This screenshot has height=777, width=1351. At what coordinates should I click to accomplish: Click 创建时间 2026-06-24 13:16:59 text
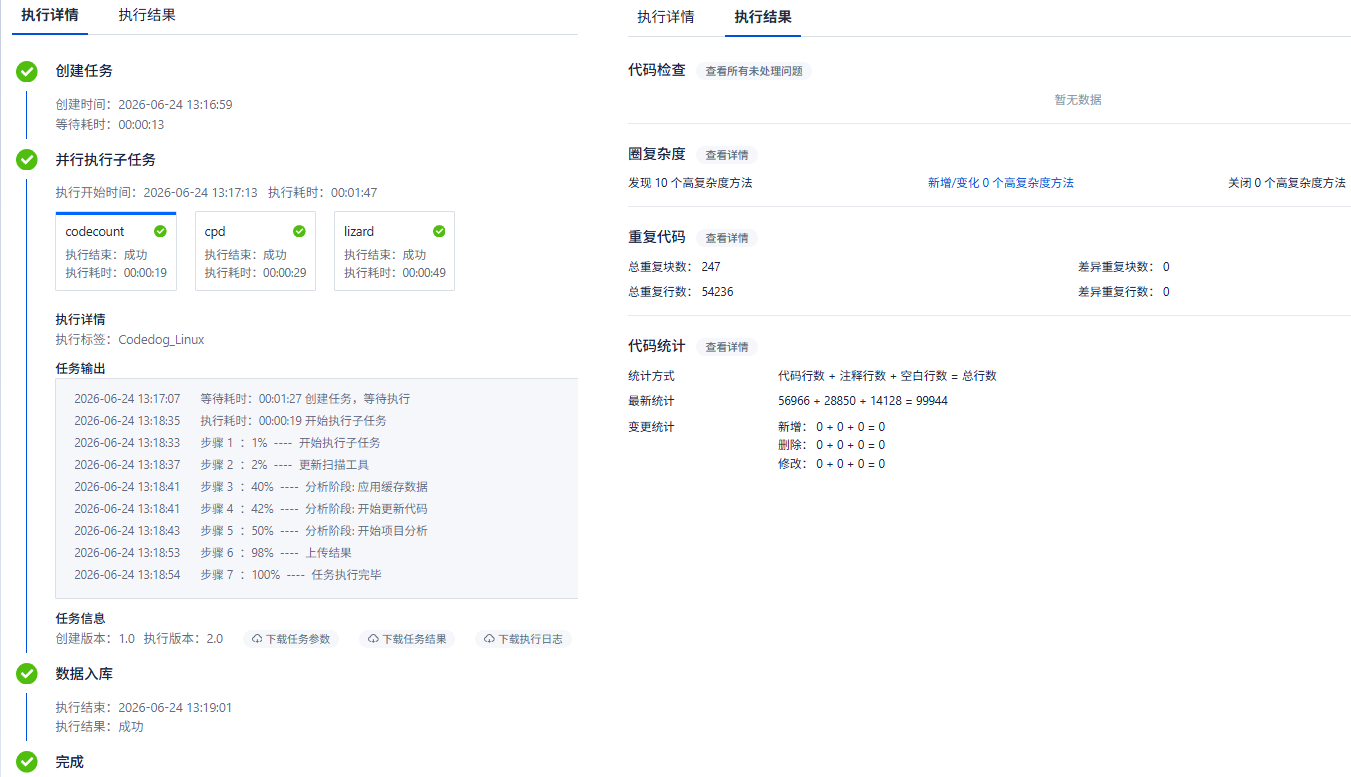144,104
